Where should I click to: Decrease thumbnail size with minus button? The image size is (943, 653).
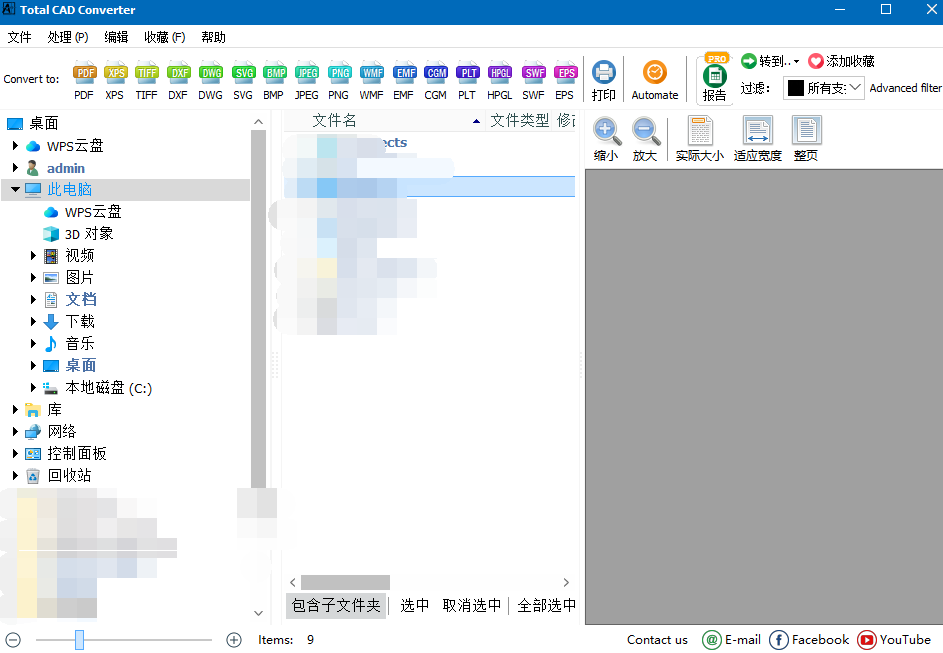point(13,640)
